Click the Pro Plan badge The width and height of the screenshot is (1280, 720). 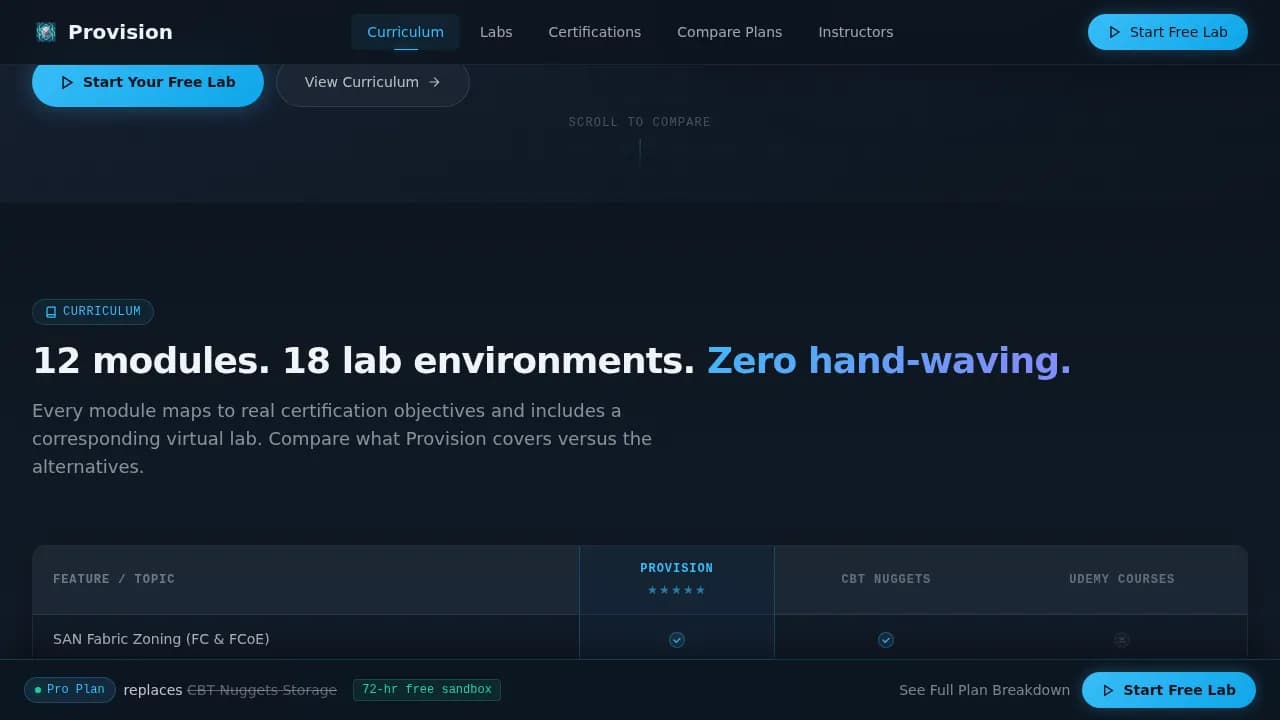point(70,690)
